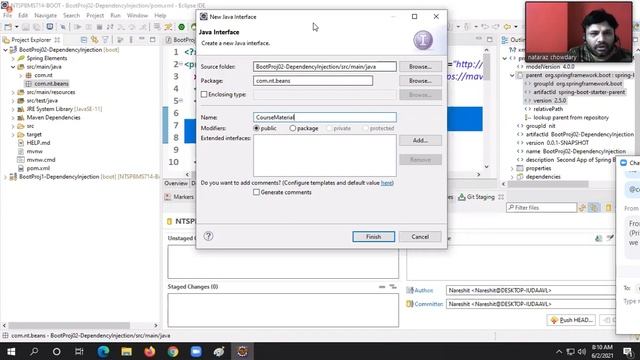Launch Firefox from taskbar
The height and width of the screenshot is (360, 640).
click(x=150, y=351)
